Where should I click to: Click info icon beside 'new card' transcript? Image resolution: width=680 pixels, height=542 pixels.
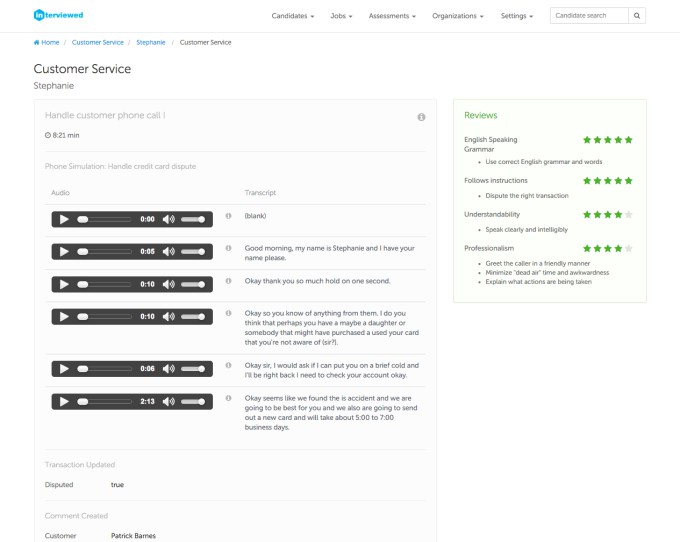228,398
